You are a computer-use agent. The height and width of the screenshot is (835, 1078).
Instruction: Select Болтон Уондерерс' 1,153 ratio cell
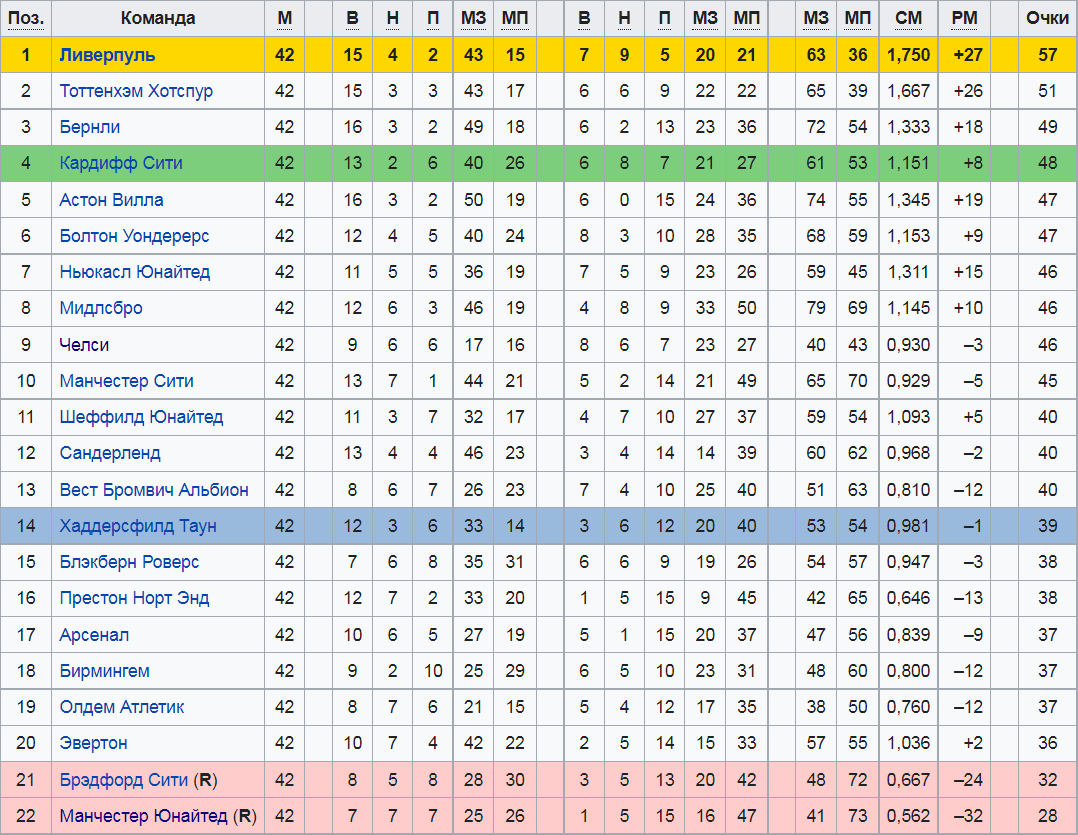908,236
